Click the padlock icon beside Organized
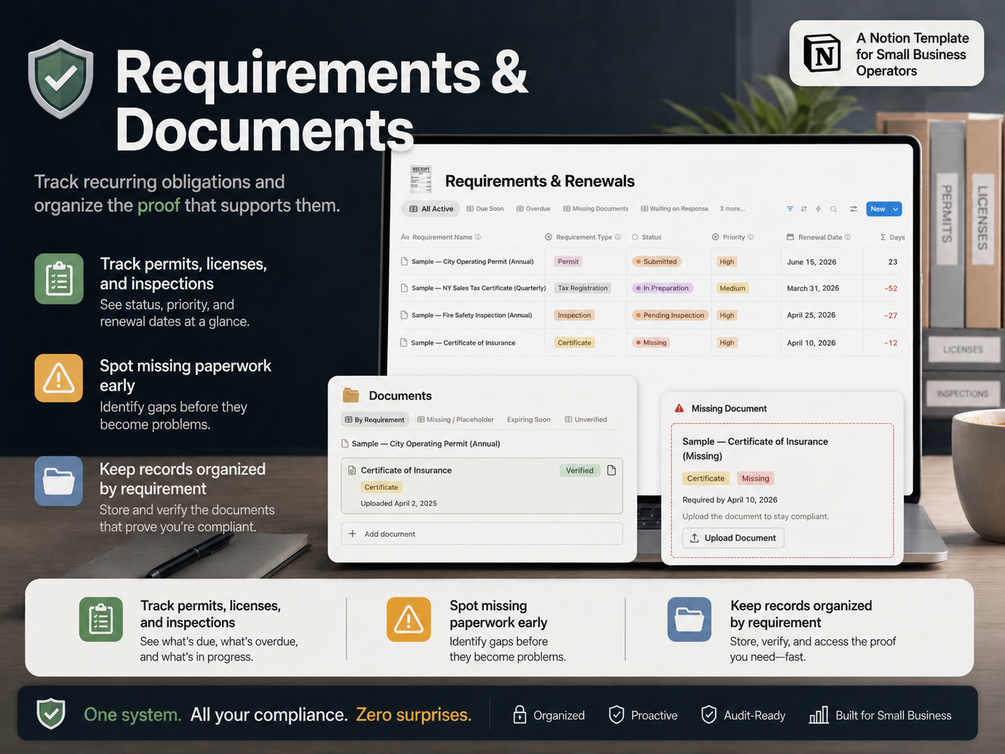Image resolution: width=1005 pixels, height=754 pixels. click(520, 714)
